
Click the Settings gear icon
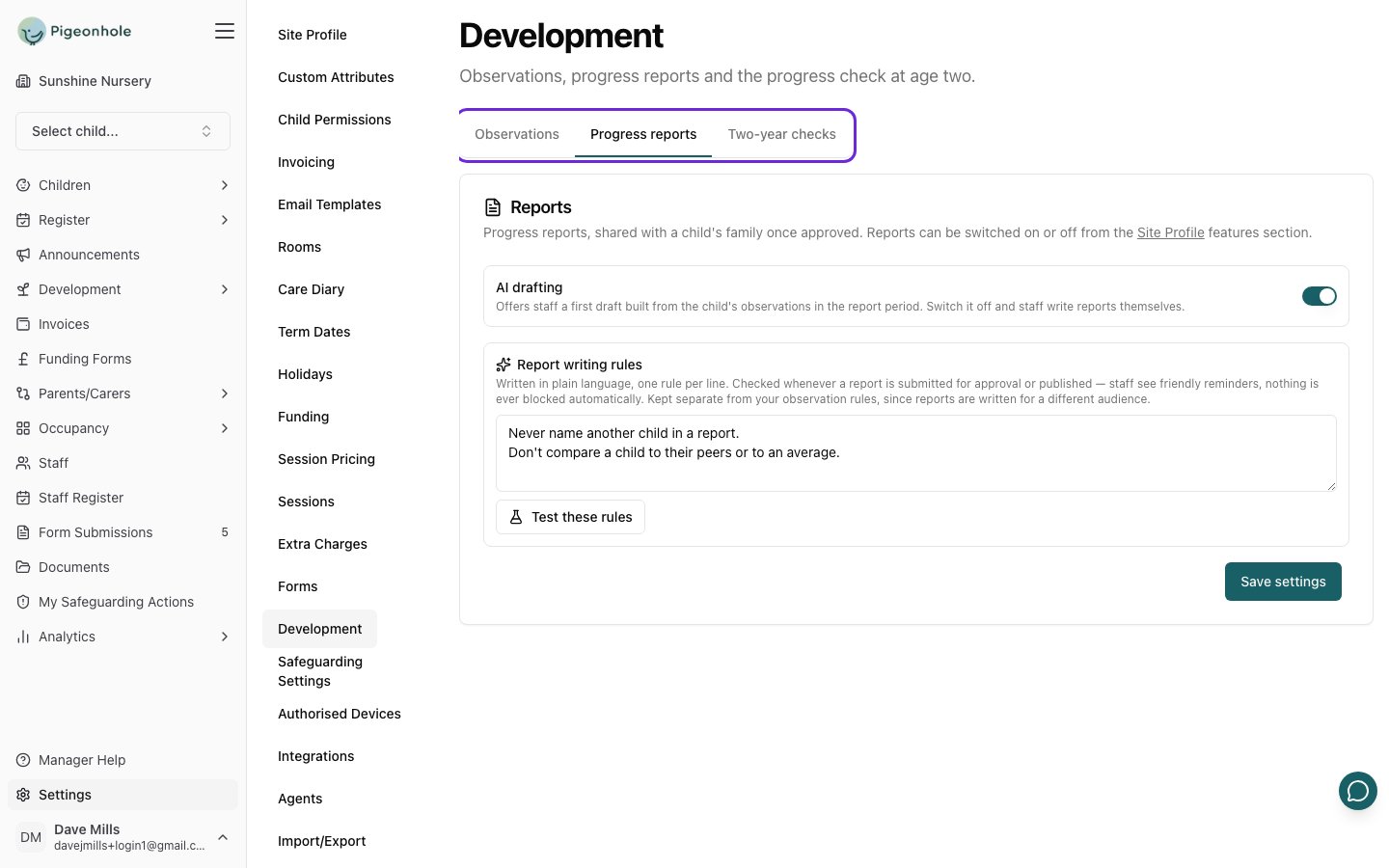tap(23, 795)
